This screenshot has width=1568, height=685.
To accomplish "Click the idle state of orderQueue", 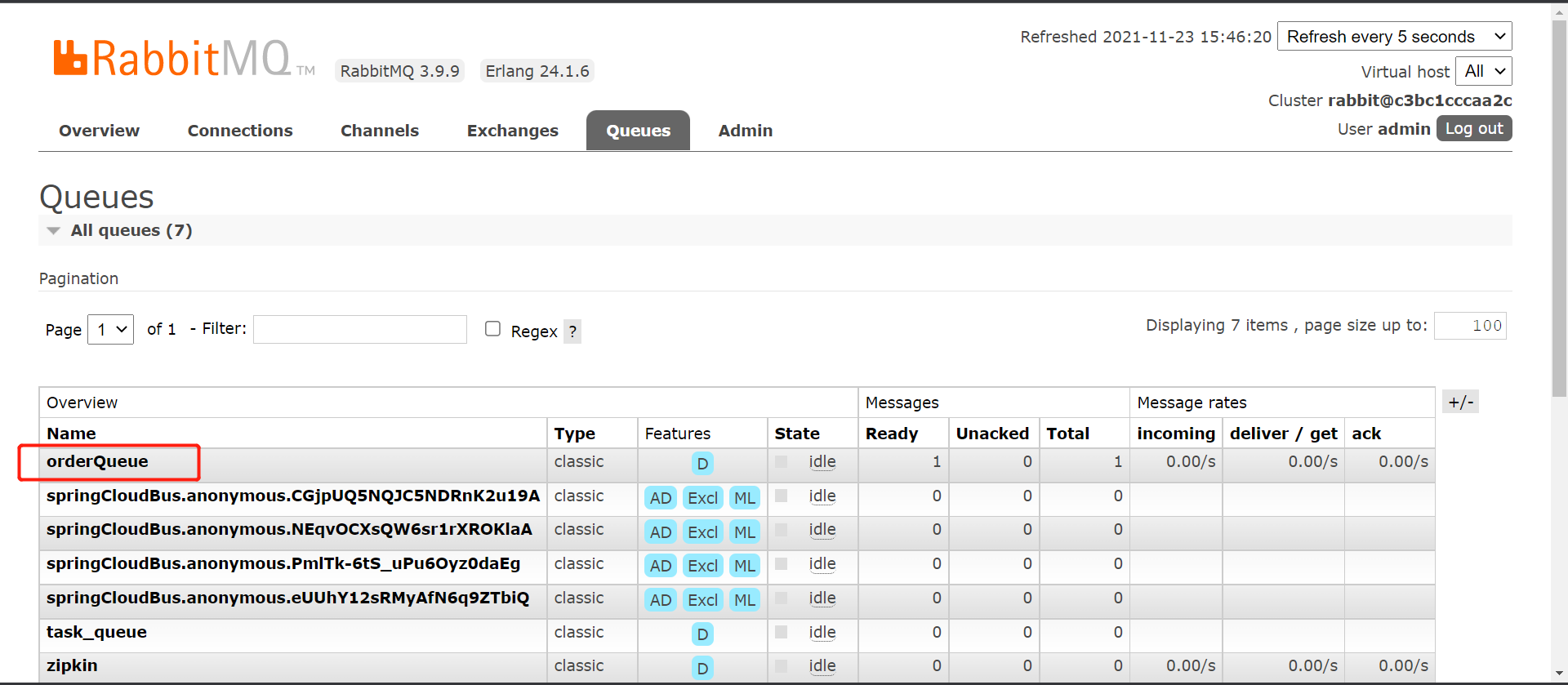I will point(822,462).
